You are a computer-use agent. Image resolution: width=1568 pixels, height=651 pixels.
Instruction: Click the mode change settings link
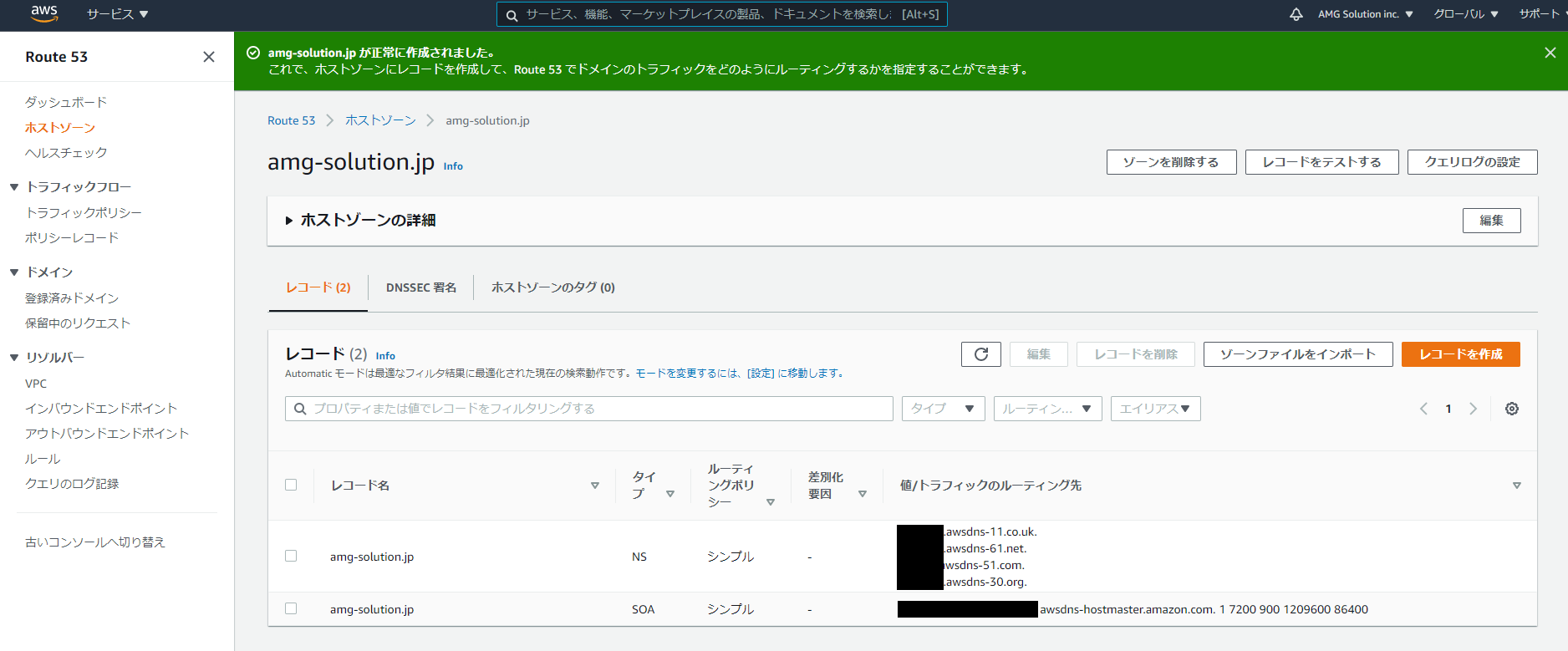(740, 374)
